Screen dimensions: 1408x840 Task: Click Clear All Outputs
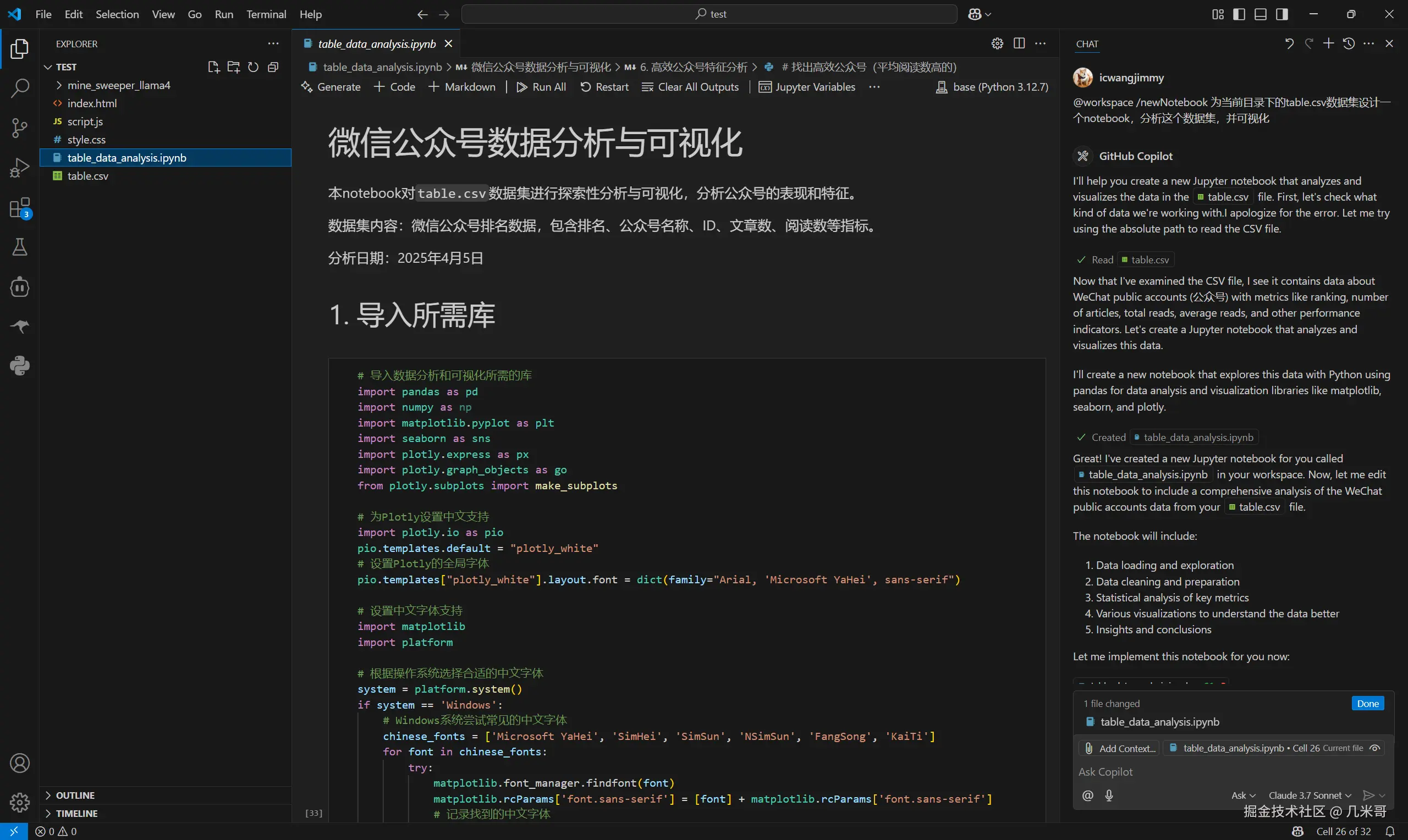pyautogui.click(x=690, y=87)
